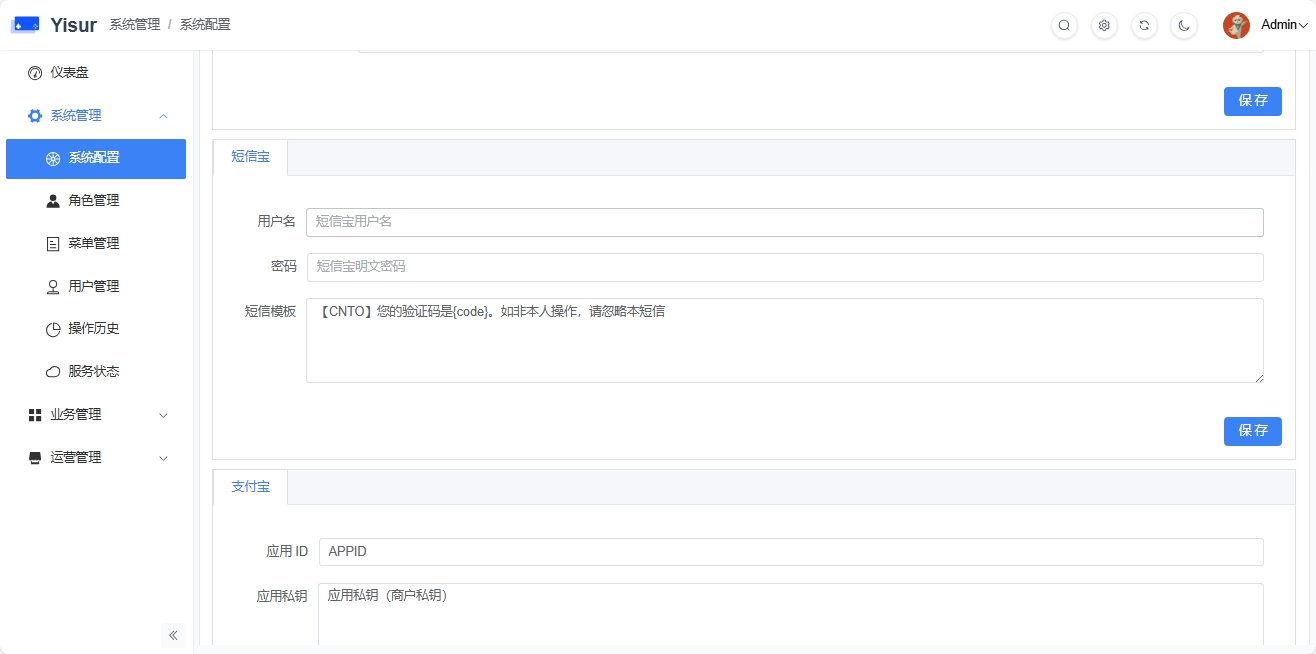Select the 短信宝 tab
Screen dimensions: 1316x654
(x=250, y=157)
